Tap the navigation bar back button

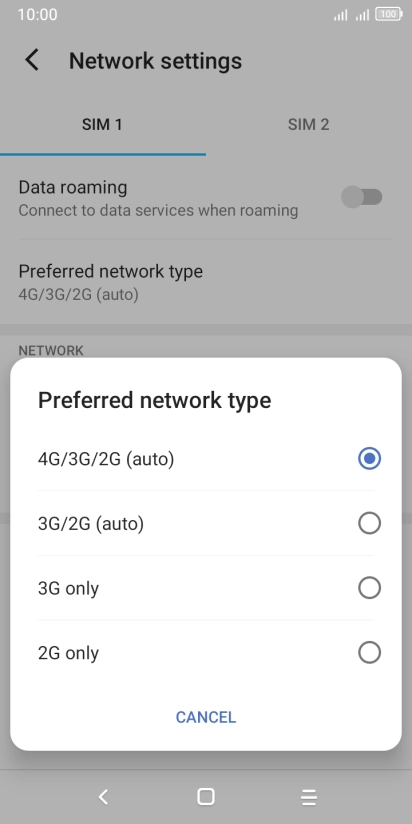coord(104,797)
